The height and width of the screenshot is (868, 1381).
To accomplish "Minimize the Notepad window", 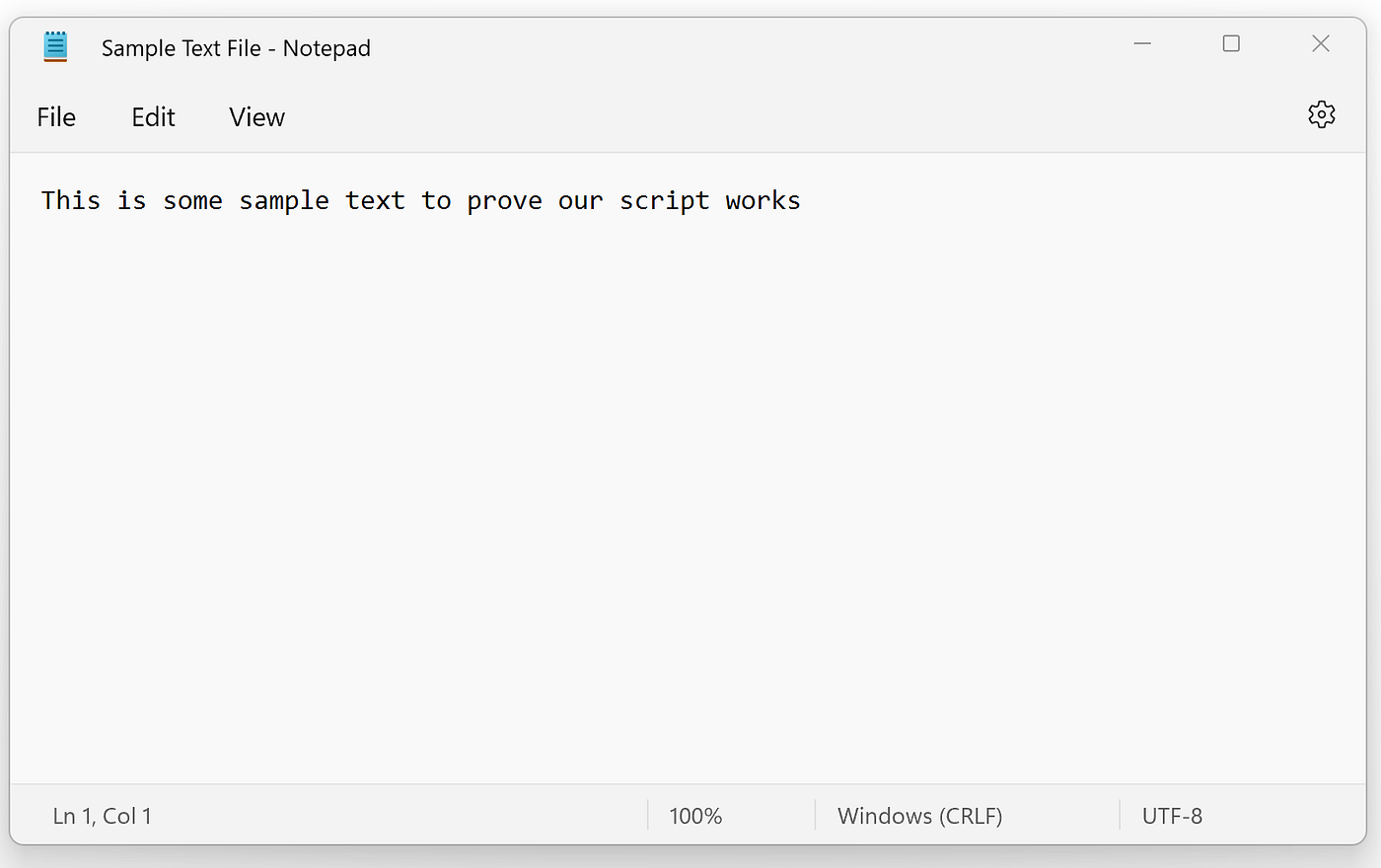I will coord(1142,43).
